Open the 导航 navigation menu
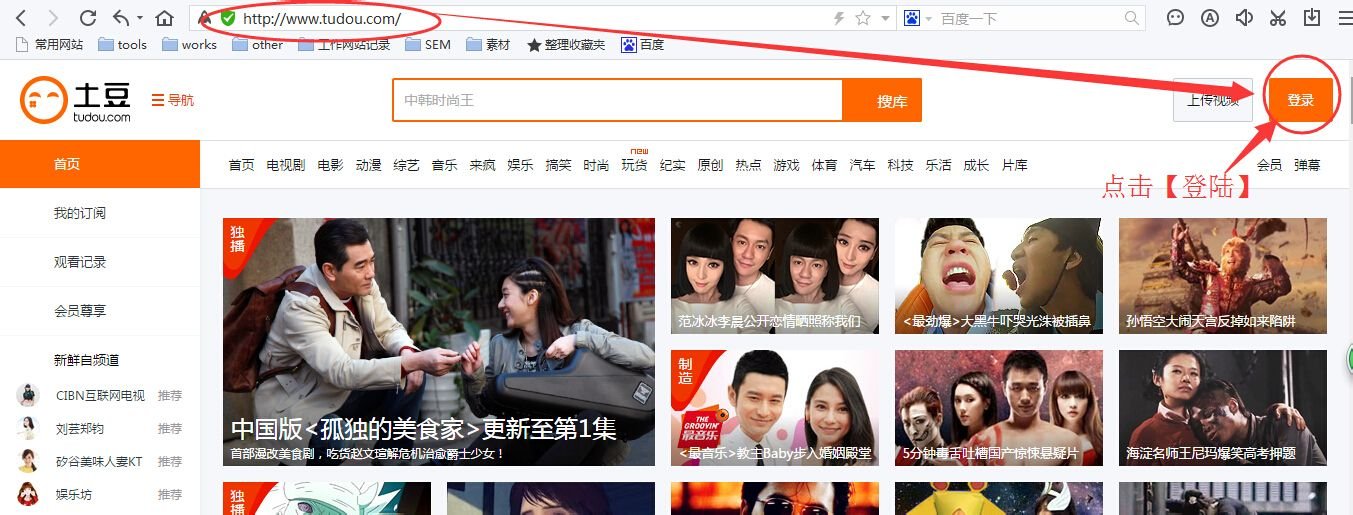 point(172,100)
